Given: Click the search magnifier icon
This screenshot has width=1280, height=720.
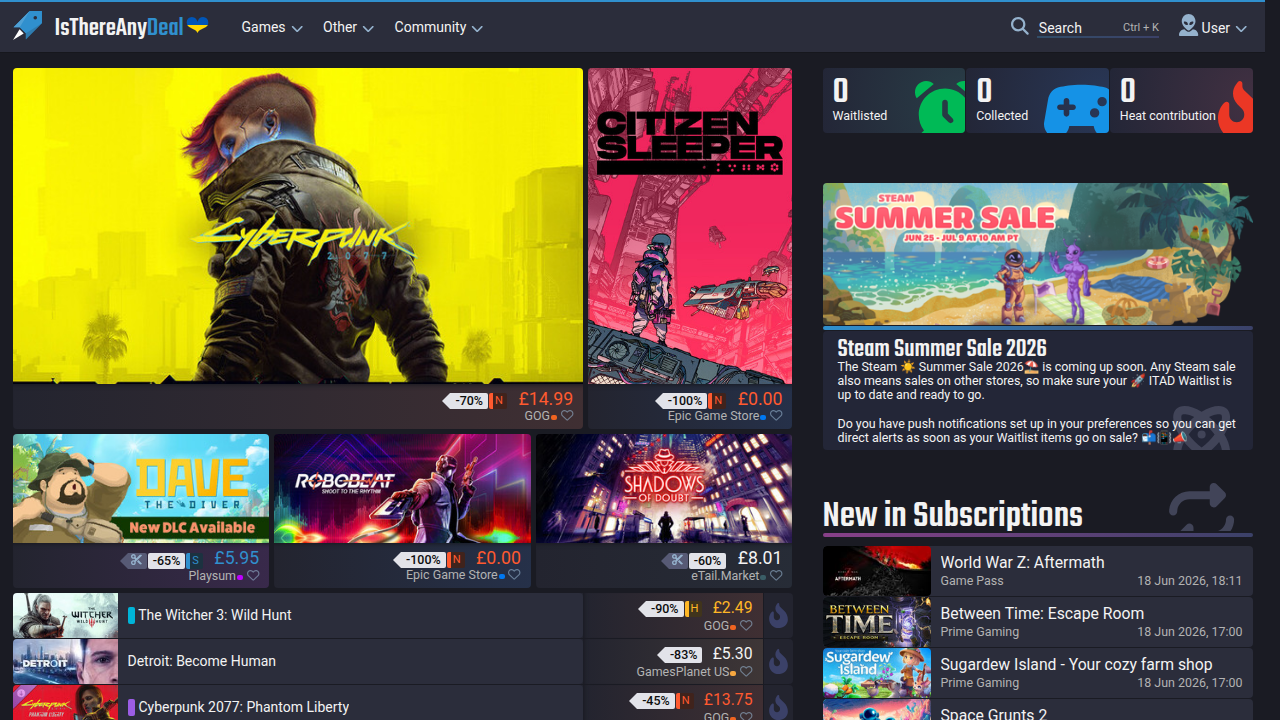Looking at the screenshot, I should pyautogui.click(x=1019, y=26).
